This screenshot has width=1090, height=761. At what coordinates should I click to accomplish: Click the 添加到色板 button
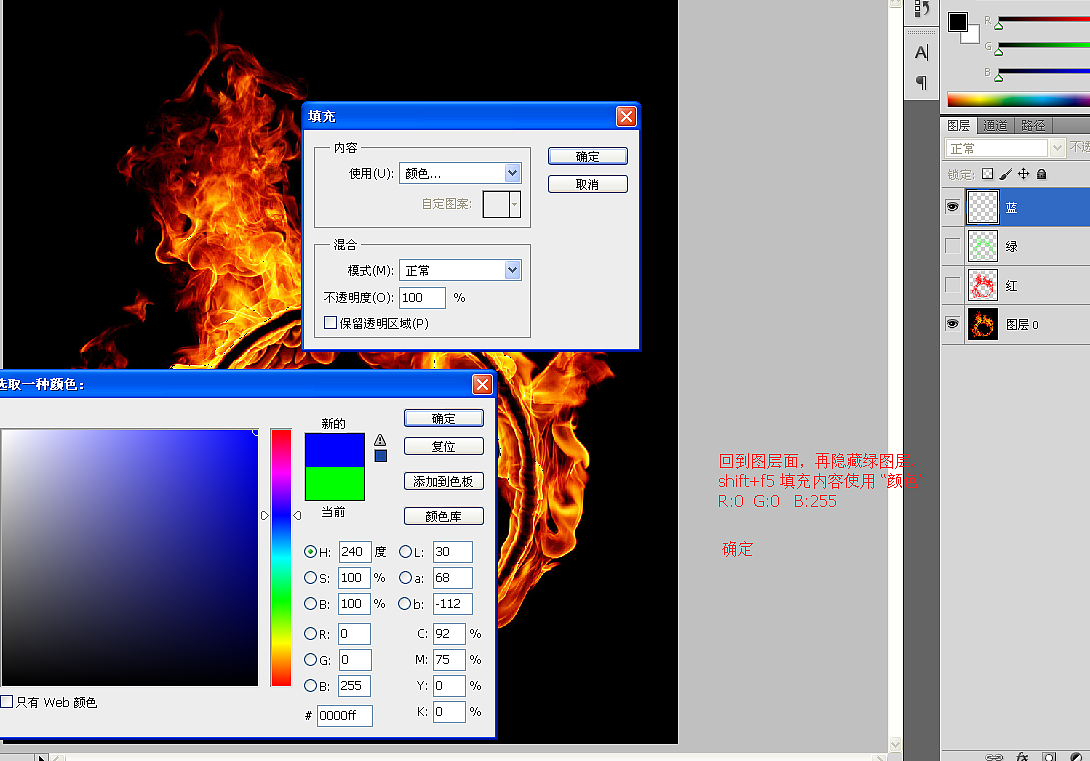pyautogui.click(x=444, y=481)
